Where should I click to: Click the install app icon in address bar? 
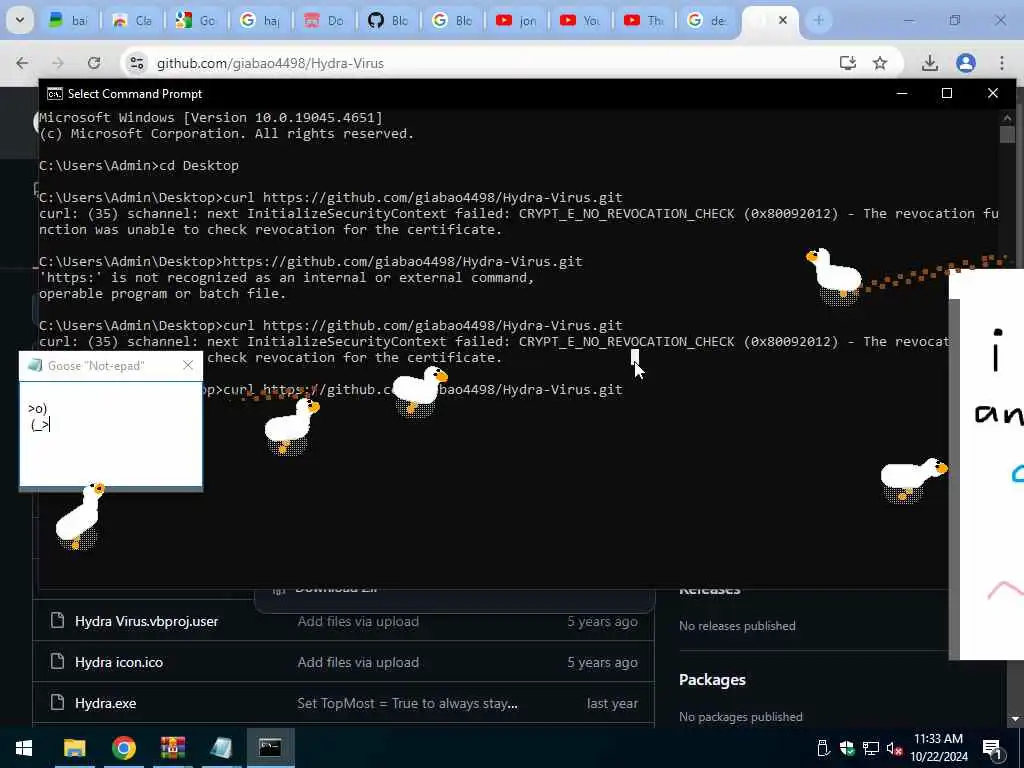[x=848, y=63]
